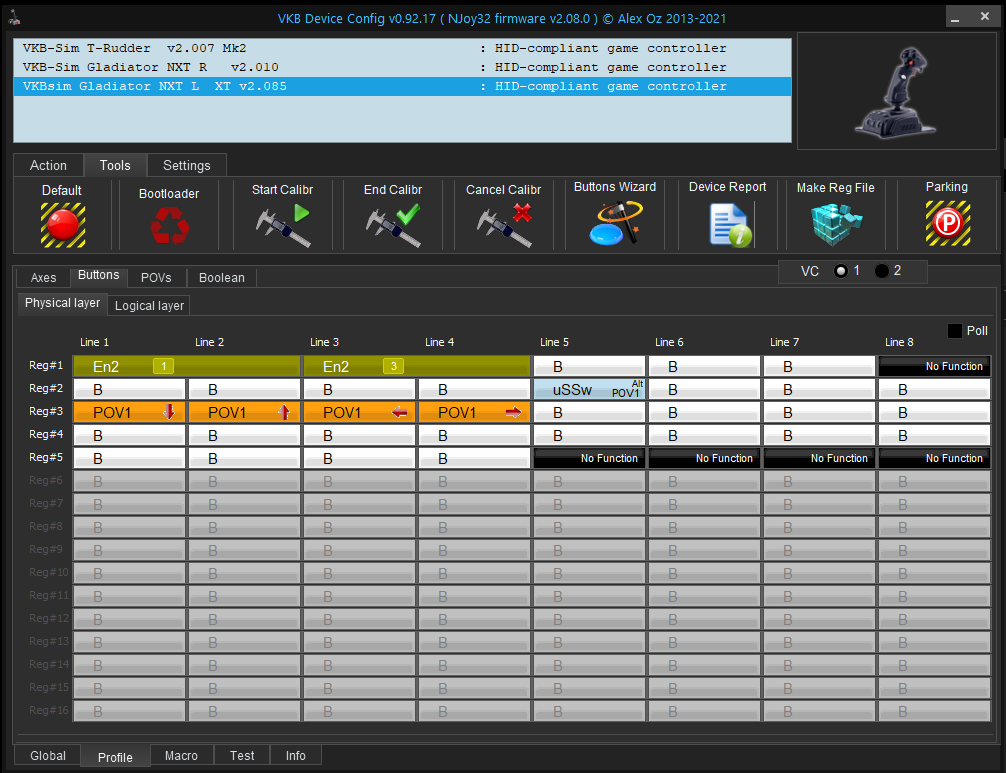
Task: Finish calibration via End Calibr icon
Action: click(x=393, y=225)
